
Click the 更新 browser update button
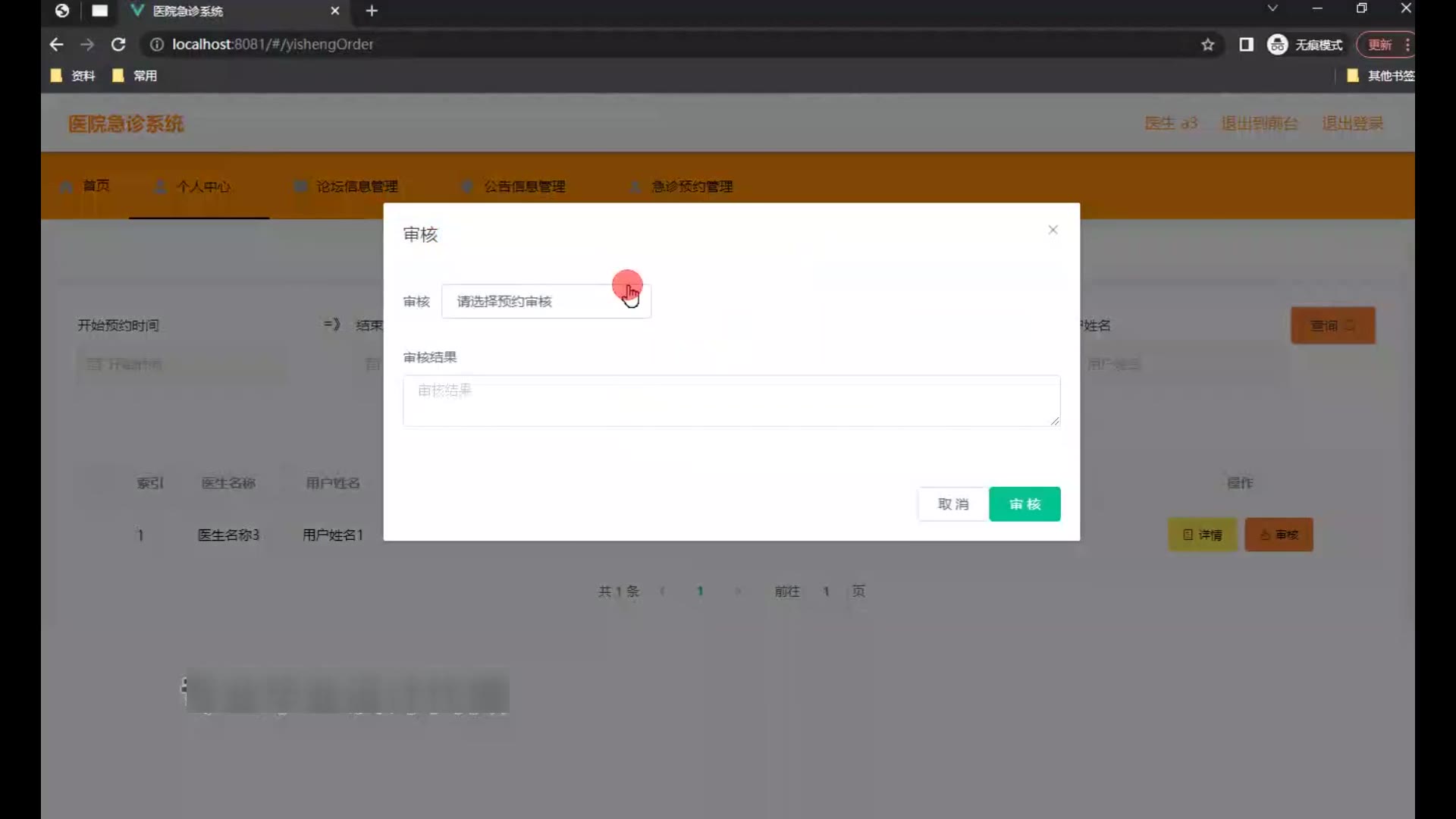(x=1379, y=45)
